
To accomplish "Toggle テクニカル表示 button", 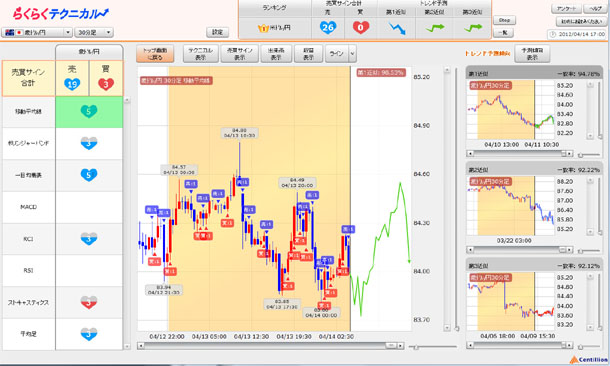I will pos(201,54).
